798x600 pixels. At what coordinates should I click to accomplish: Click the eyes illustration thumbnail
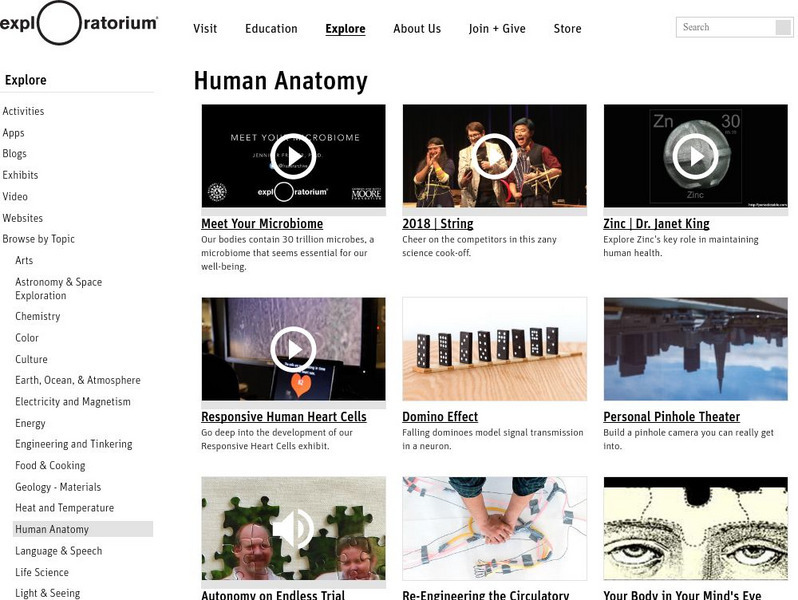point(695,528)
